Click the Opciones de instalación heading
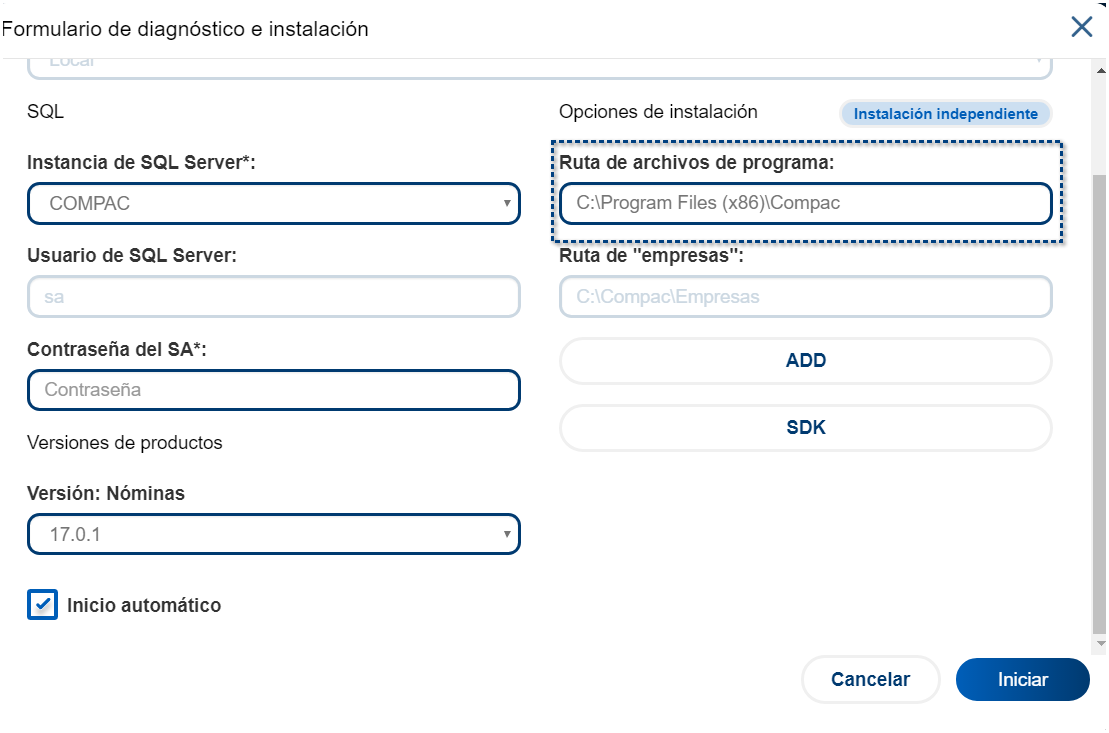The image size is (1109, 733). point(658,112)
